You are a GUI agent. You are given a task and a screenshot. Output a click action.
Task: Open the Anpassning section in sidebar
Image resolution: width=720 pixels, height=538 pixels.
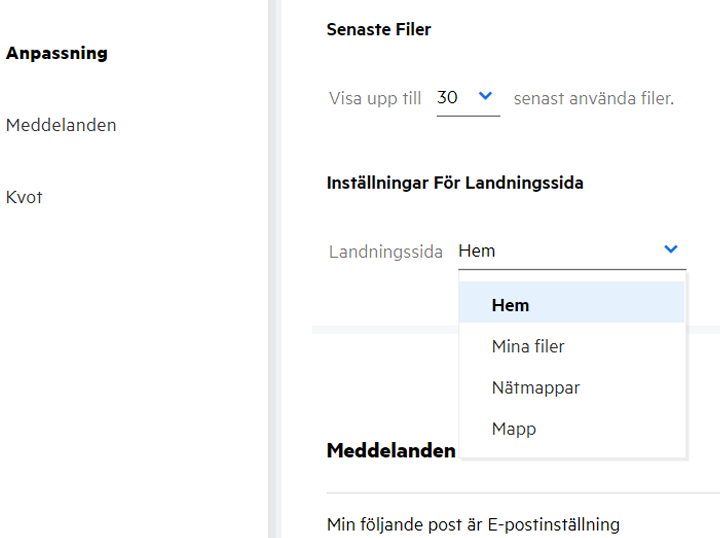pyautogui.click(x=57, y=54)
